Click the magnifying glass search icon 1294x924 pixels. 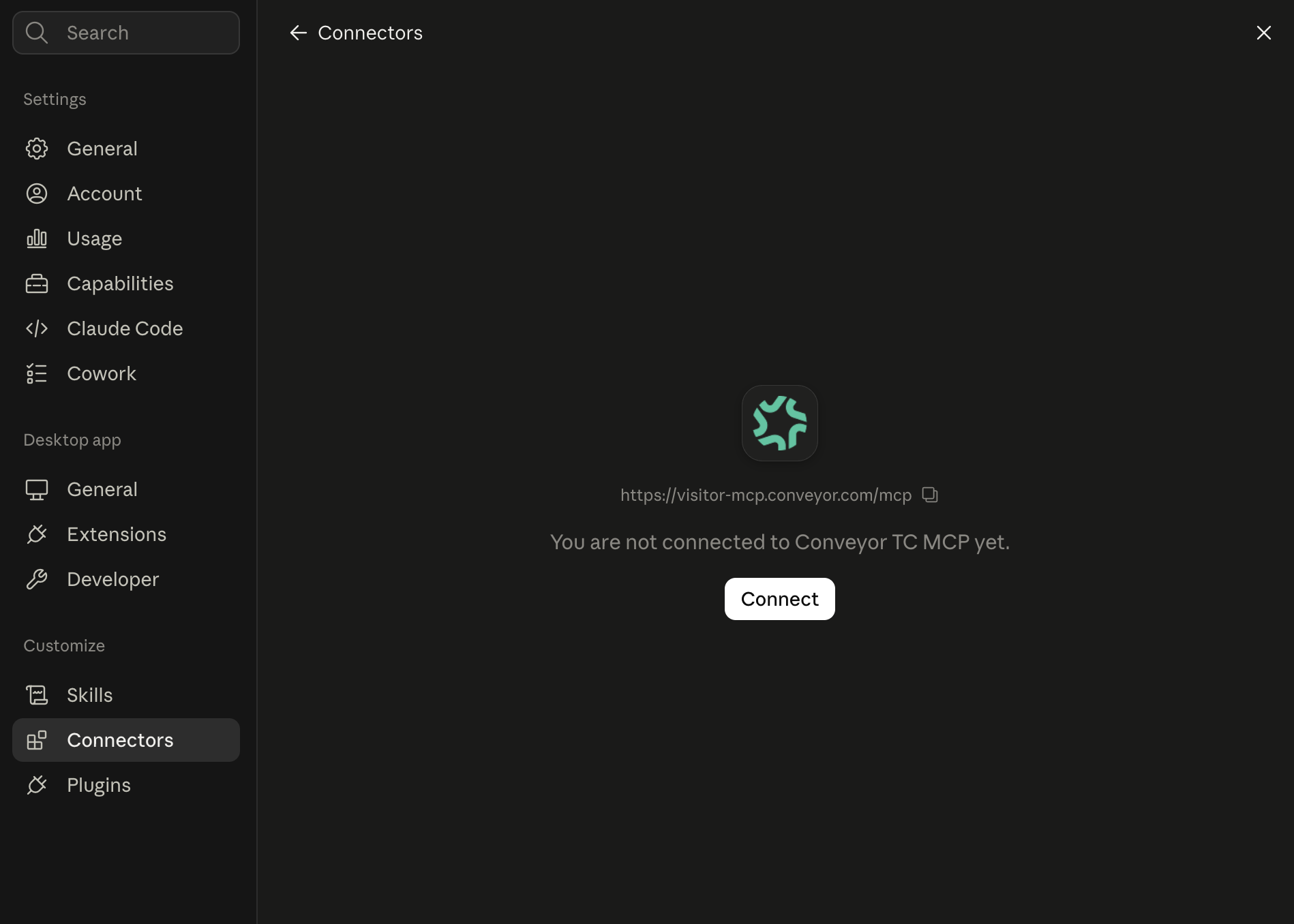(37, 33)
